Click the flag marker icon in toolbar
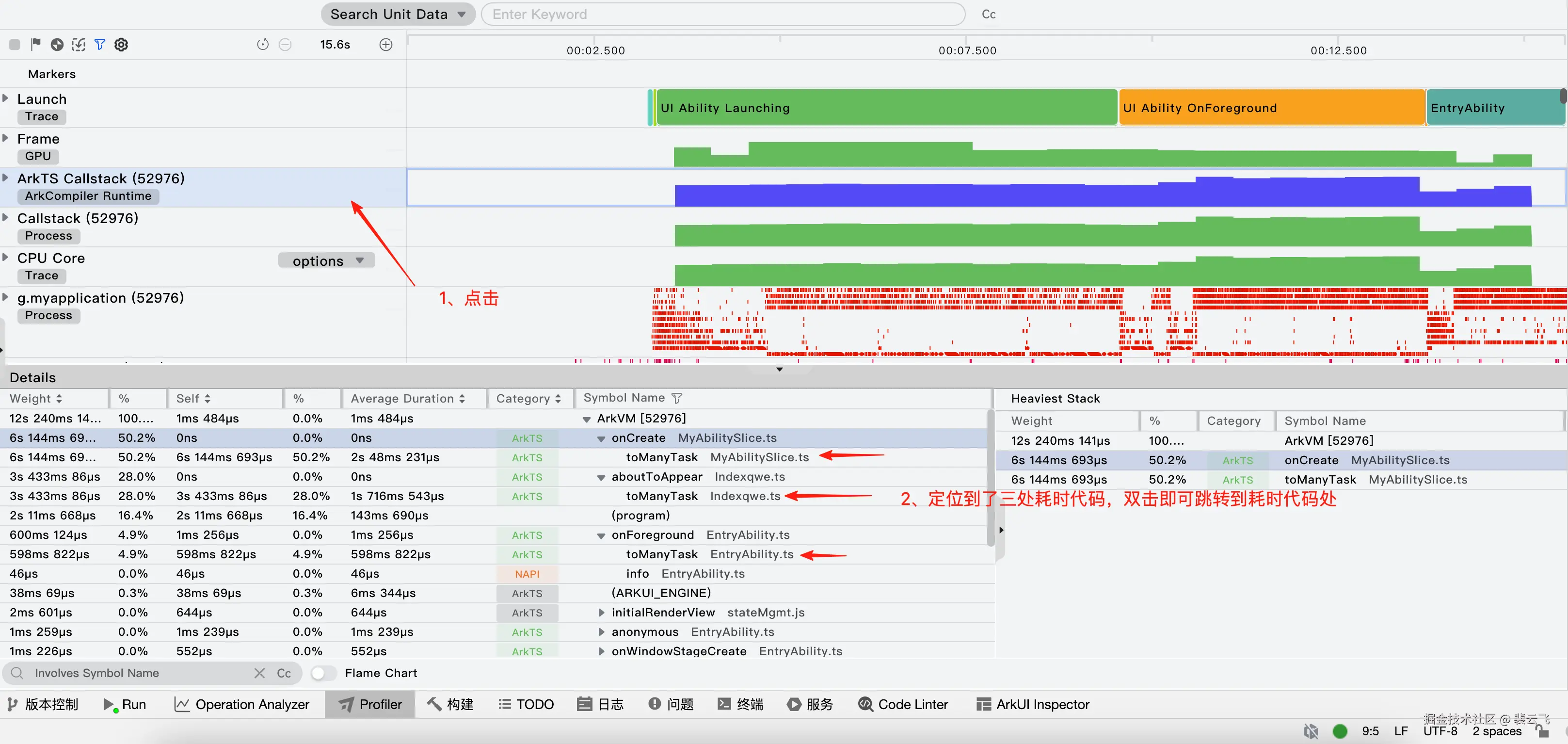Screen dimensions: 1568x744 tap(35, 45)
